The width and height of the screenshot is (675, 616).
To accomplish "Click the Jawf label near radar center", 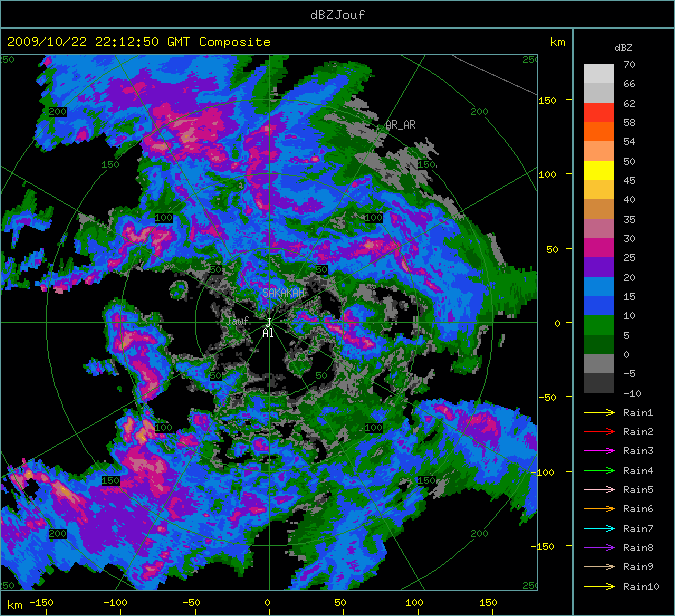I will (238, 321).
